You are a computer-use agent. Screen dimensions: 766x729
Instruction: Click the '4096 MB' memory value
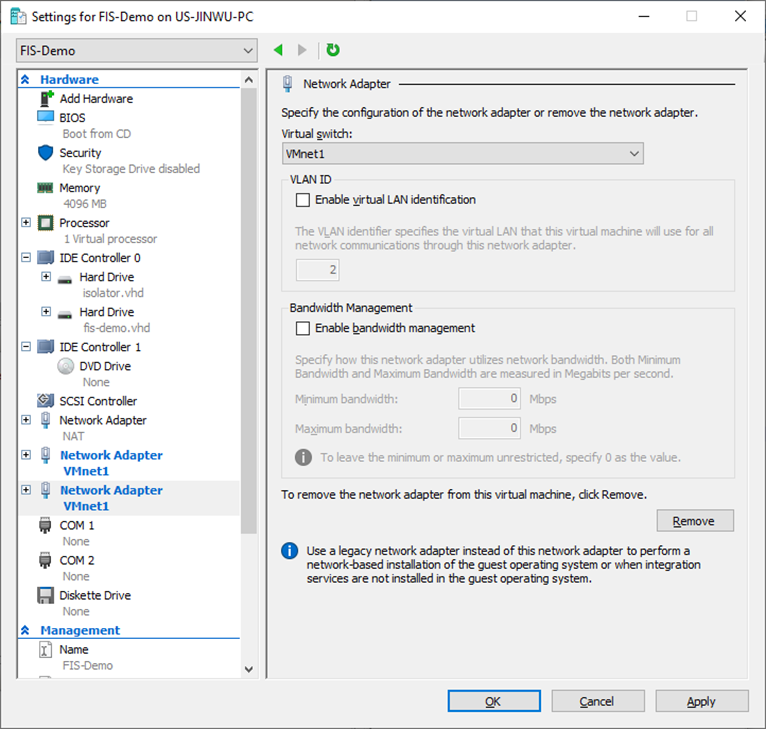coord(85,204)
